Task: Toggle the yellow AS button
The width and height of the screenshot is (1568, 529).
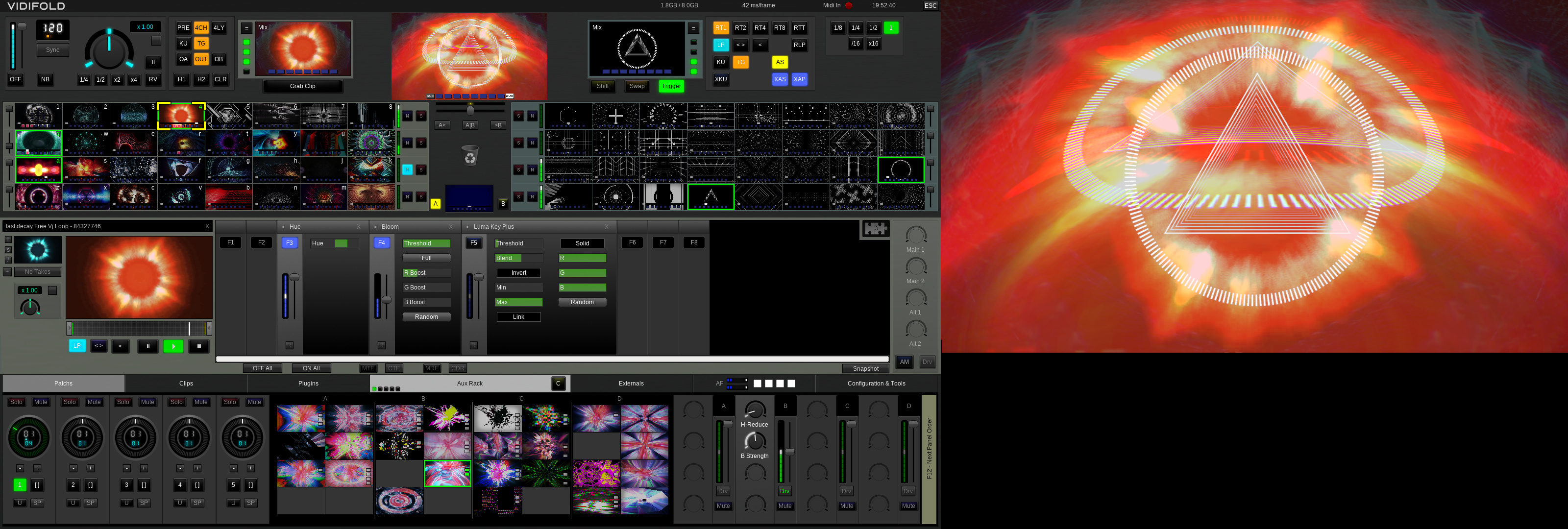Action: click(780, 62)
